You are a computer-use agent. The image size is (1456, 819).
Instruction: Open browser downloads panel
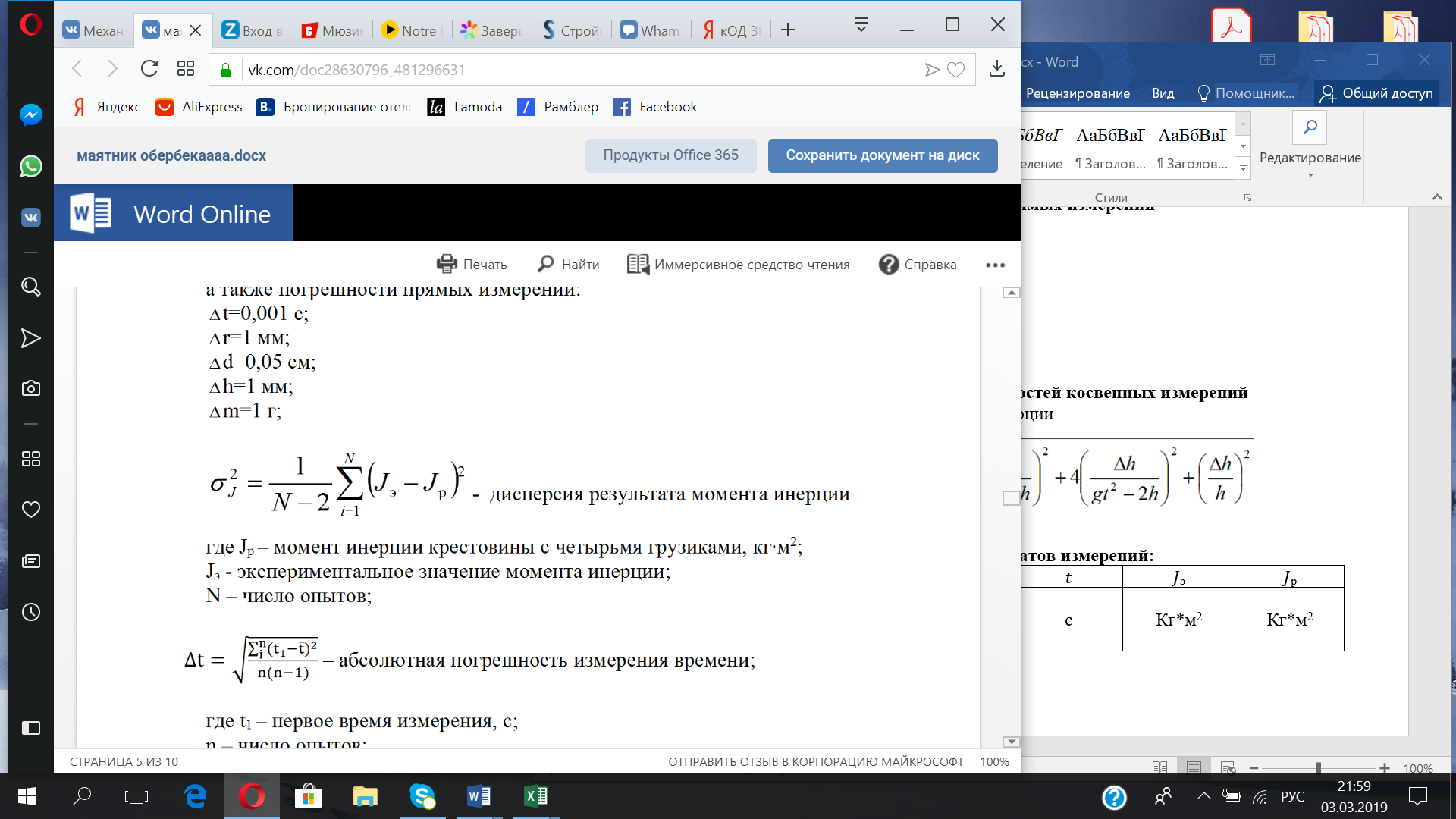[997, 69]
